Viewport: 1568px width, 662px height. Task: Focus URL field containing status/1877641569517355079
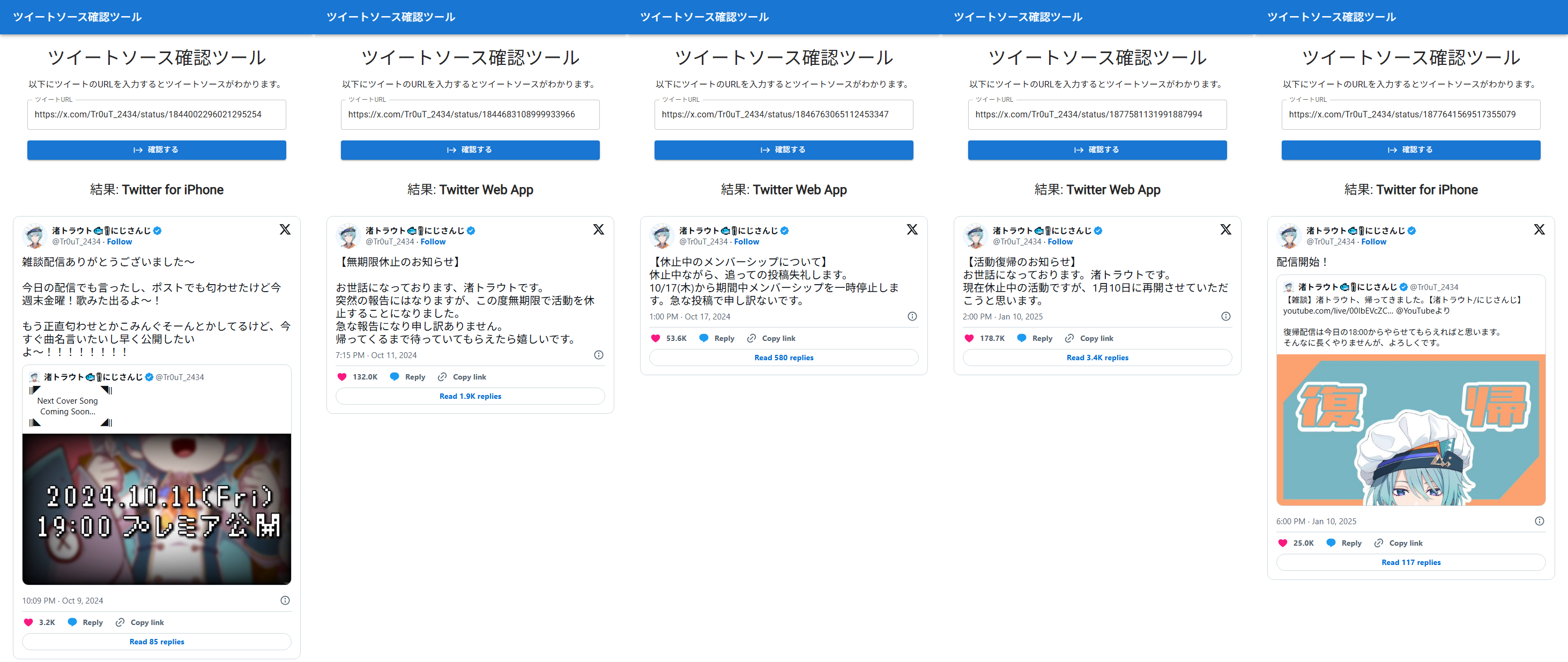(1410, 115)
